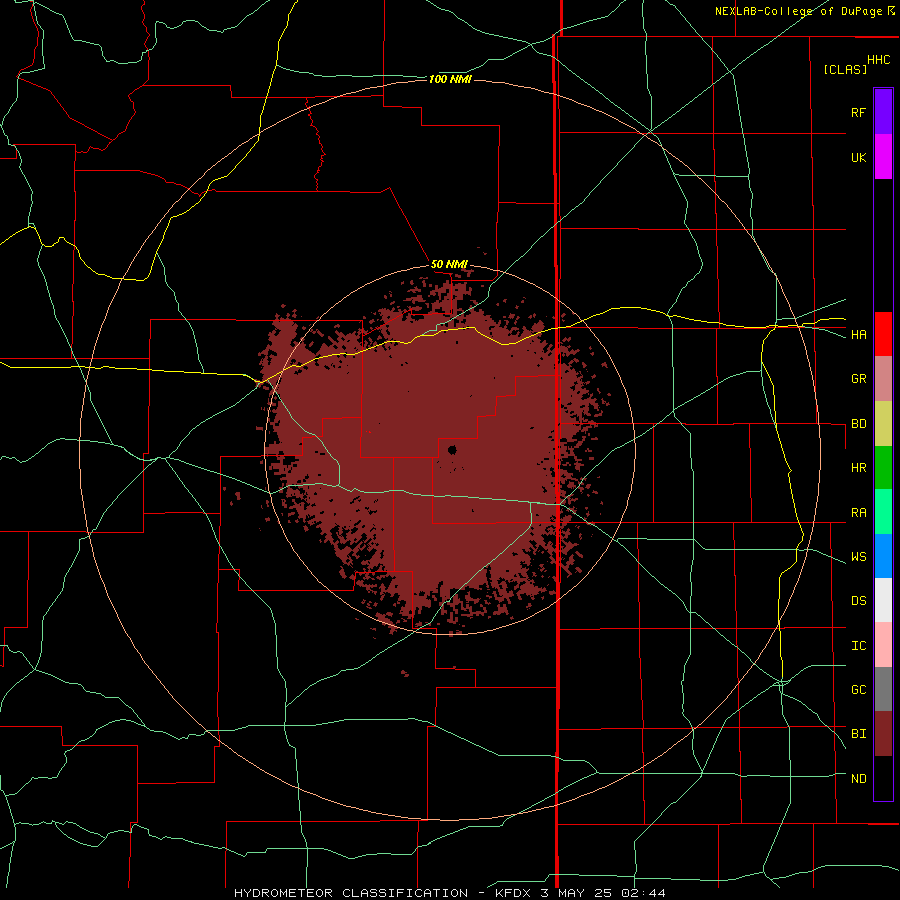
Task: Click the WS legend label
Action: [858, 557]
